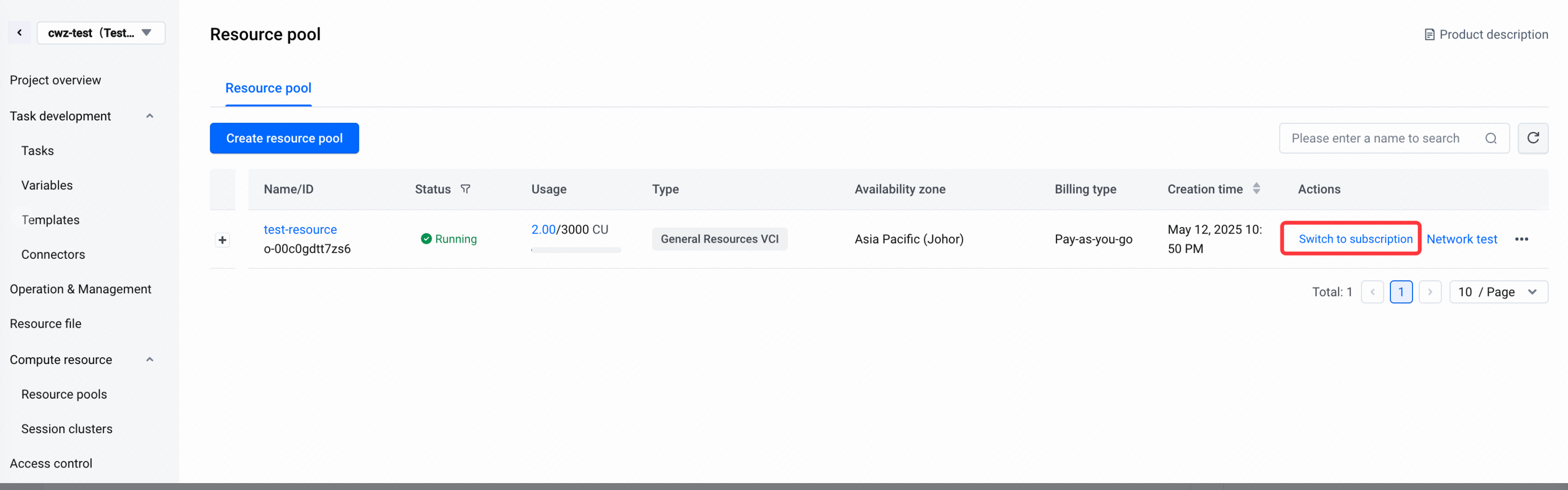Click General Resources VCI type tag
The height and width of the screenshot is (490, 1568).
pyautogui.click(x=720, y=239)
